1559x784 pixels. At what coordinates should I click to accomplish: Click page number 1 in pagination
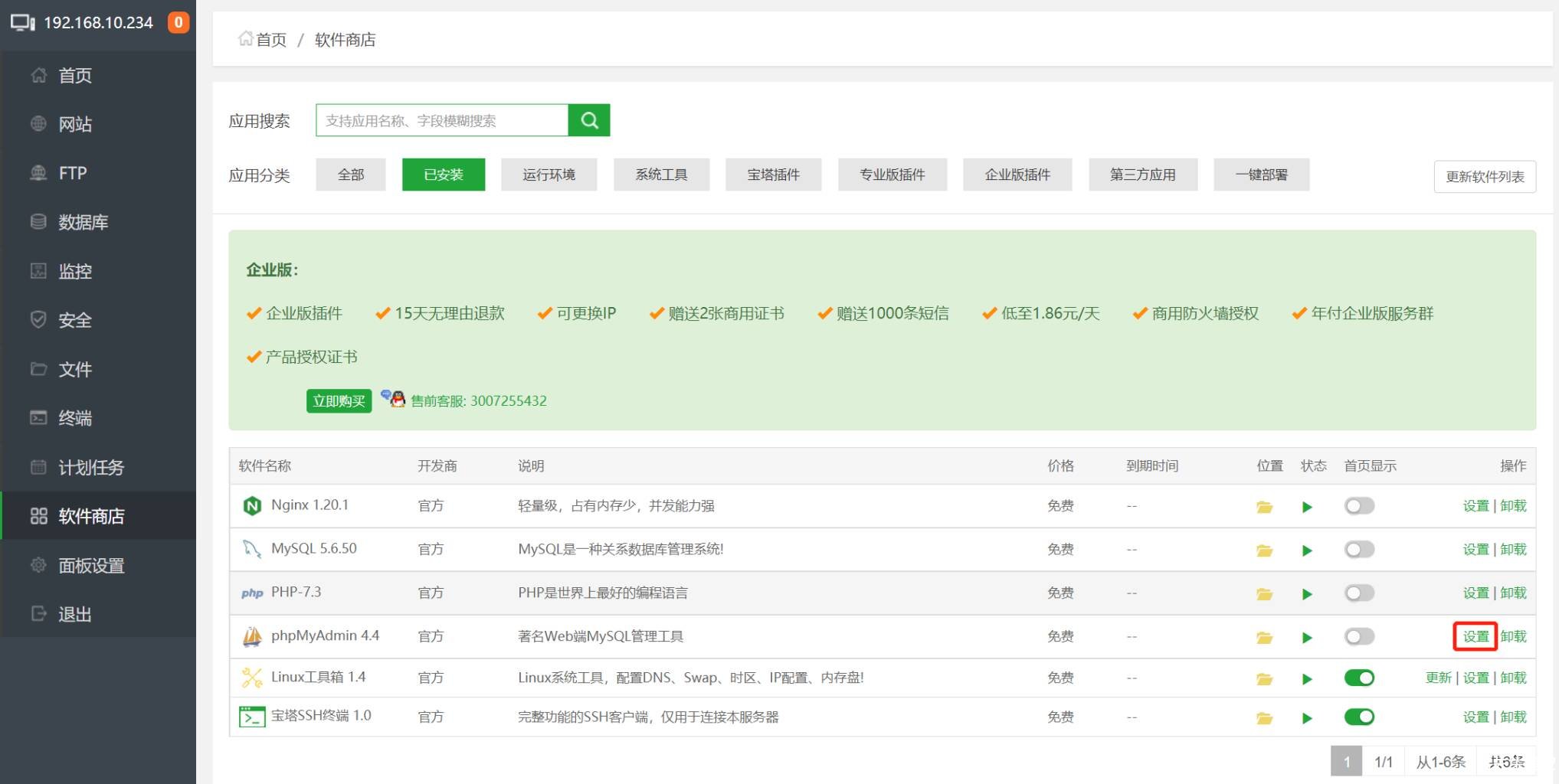[x=1346, y=761]
